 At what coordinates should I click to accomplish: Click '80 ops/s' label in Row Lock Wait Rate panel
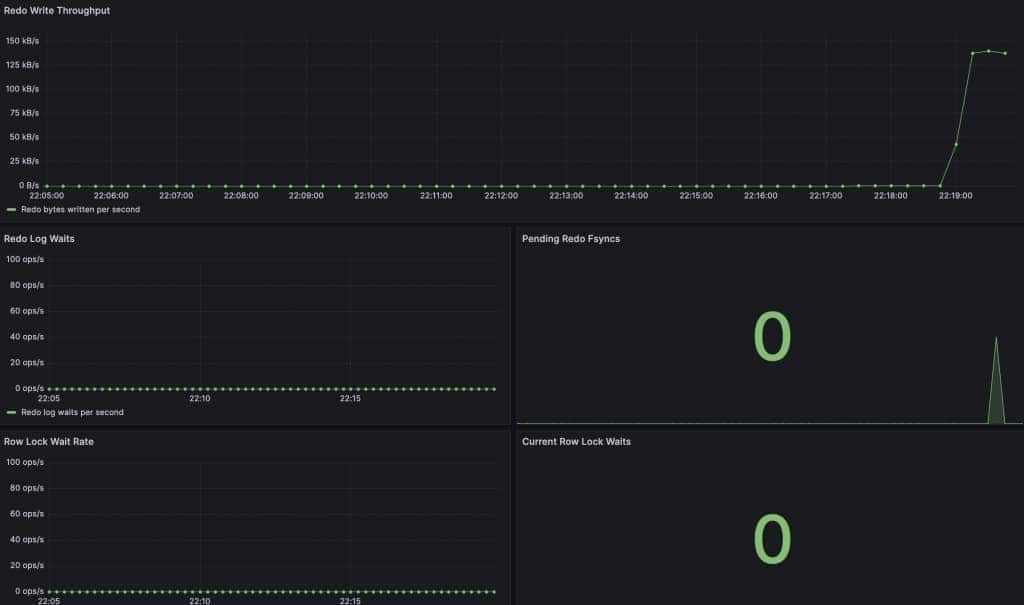(27, 488)
